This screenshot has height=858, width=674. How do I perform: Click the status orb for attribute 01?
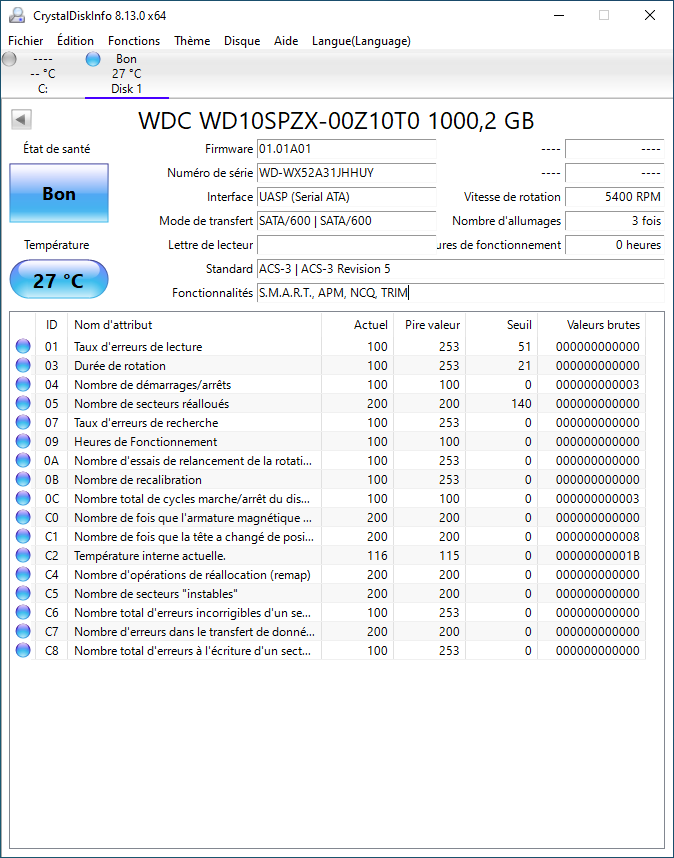(x=23, y=346)
